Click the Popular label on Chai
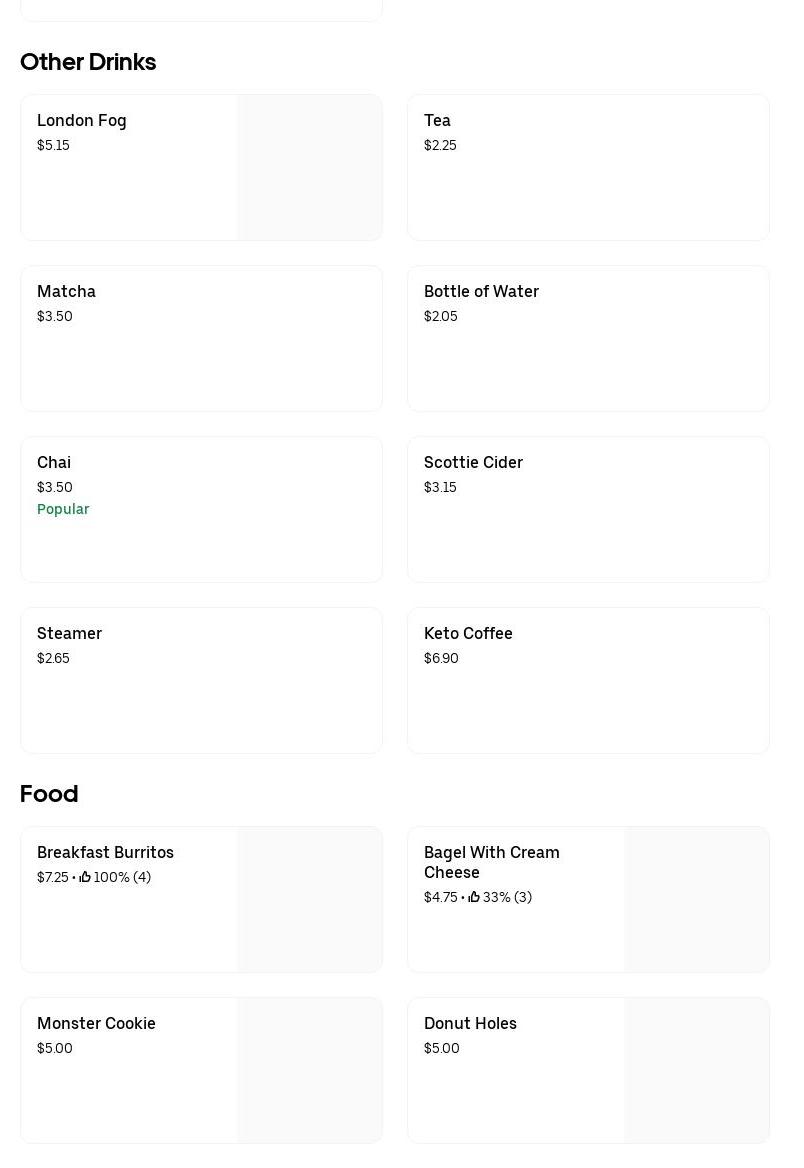The image size is (804, 1168). 63,509
